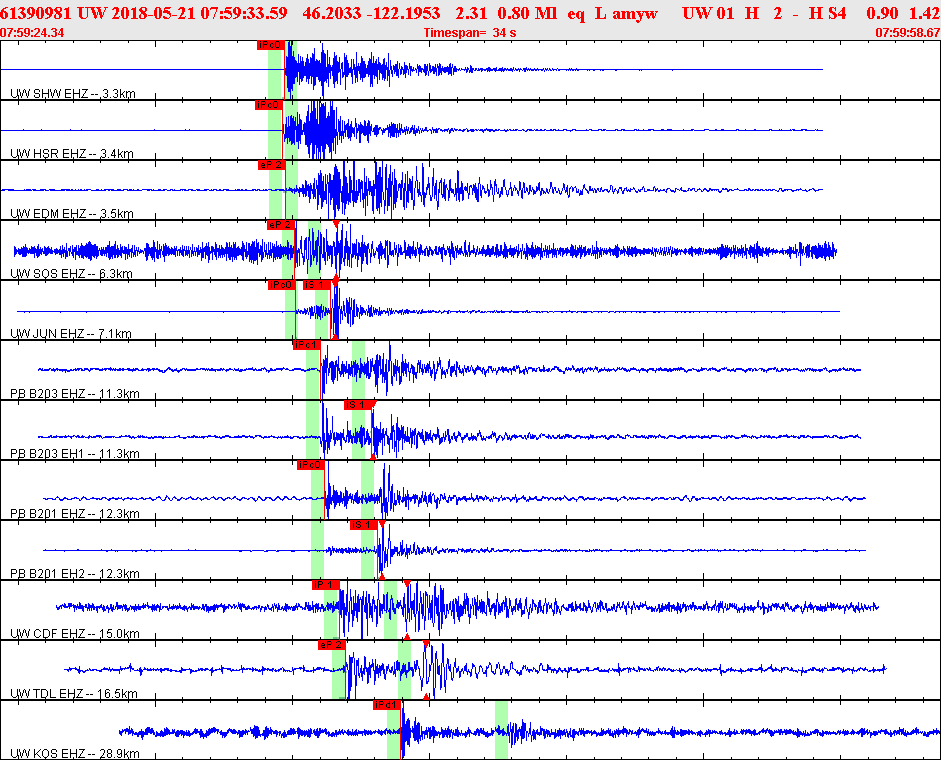
Task: Click the coordinates 46.2033 -122.1953 in header
Action: 371,13
